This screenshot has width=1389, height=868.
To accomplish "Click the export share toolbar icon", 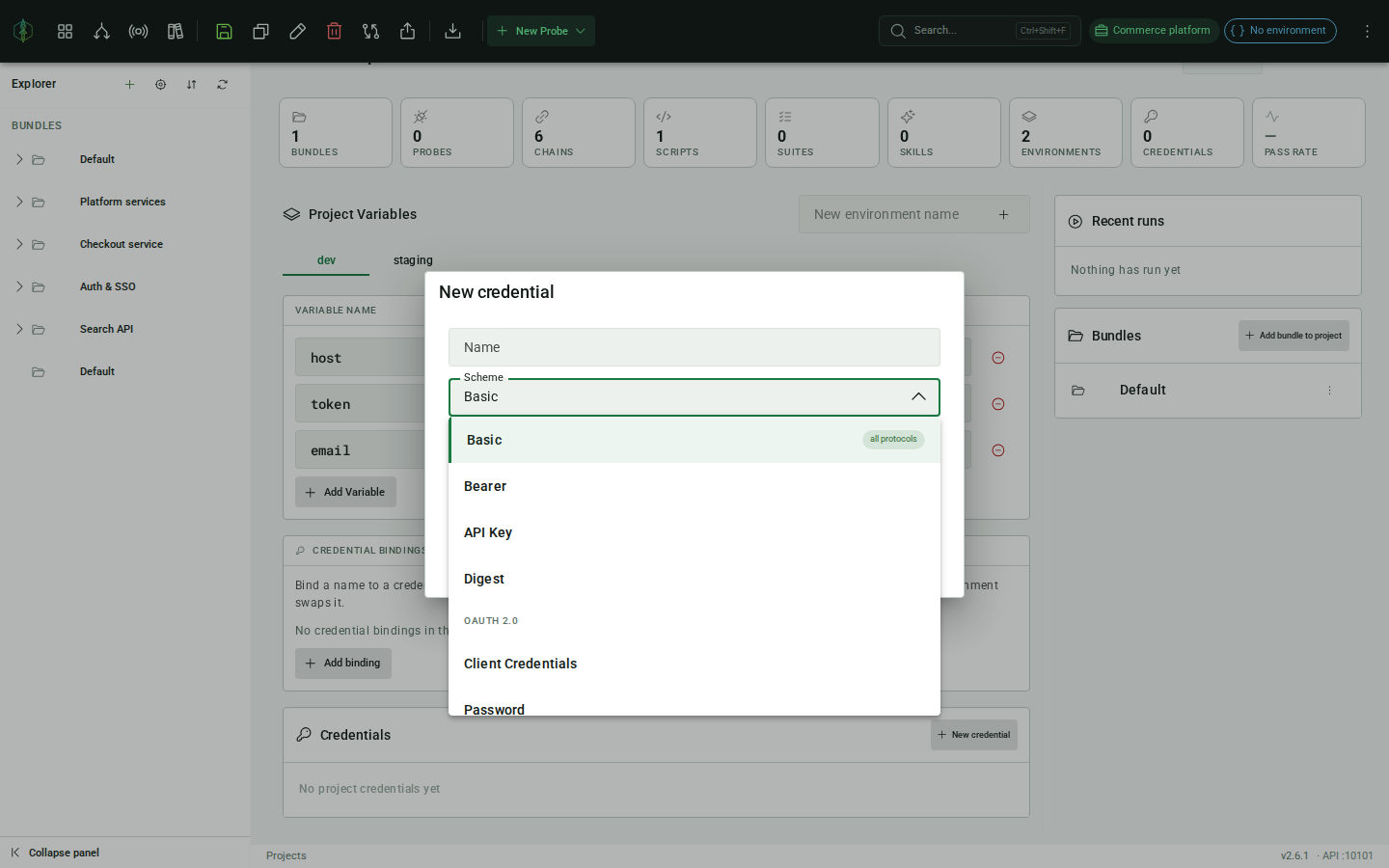I will coord(407,31).
